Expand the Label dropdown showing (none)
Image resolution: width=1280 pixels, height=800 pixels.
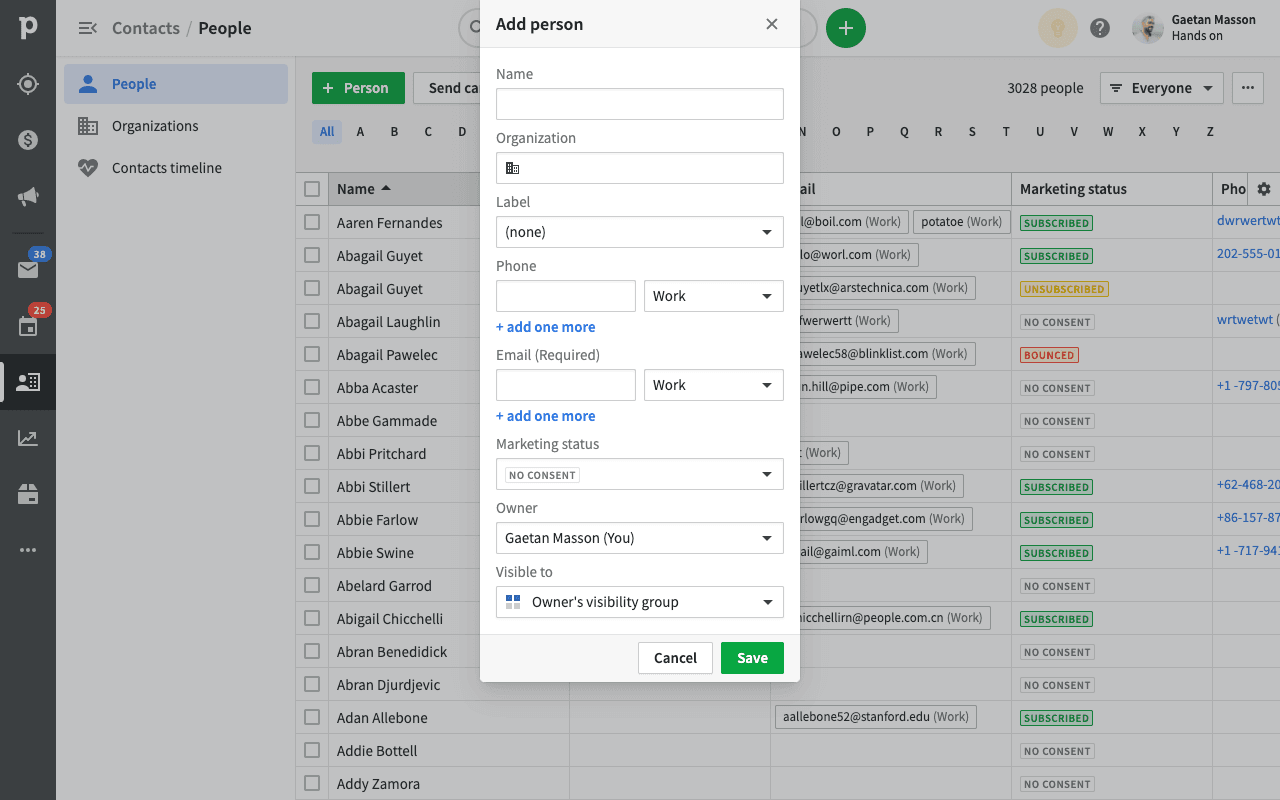pyautogui.click(x=639, y=232)
